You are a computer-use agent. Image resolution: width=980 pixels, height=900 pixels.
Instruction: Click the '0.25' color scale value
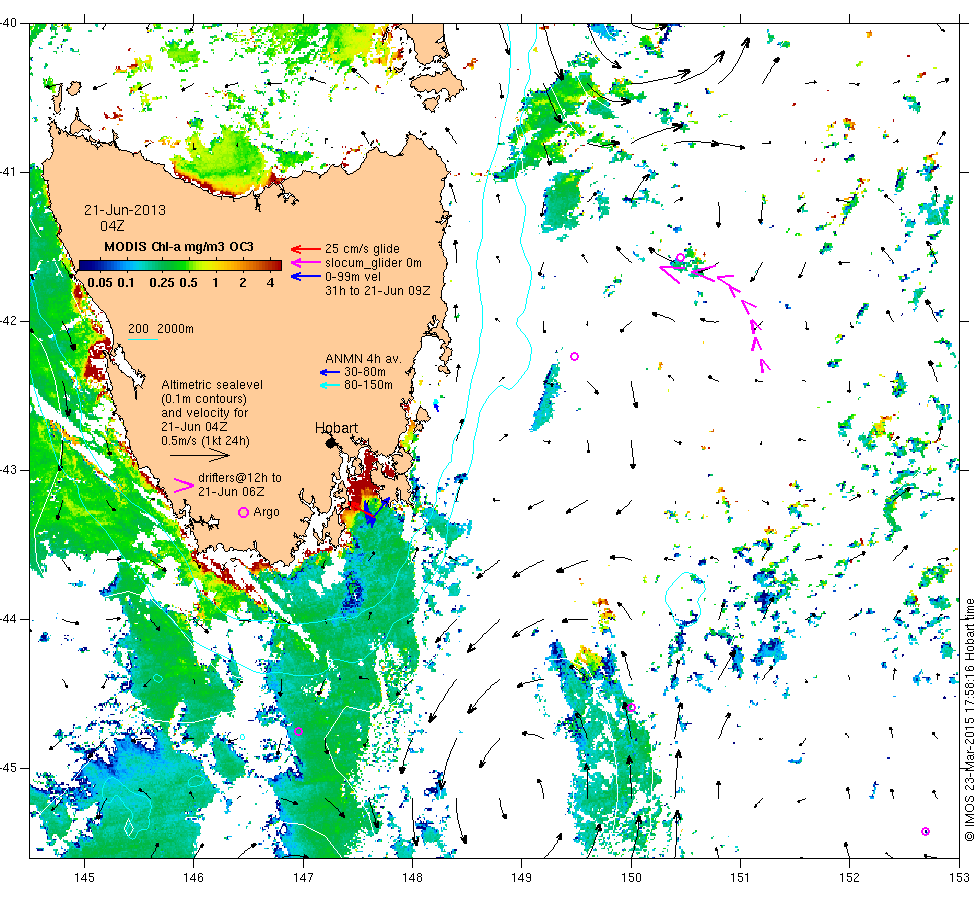[161, 282]
